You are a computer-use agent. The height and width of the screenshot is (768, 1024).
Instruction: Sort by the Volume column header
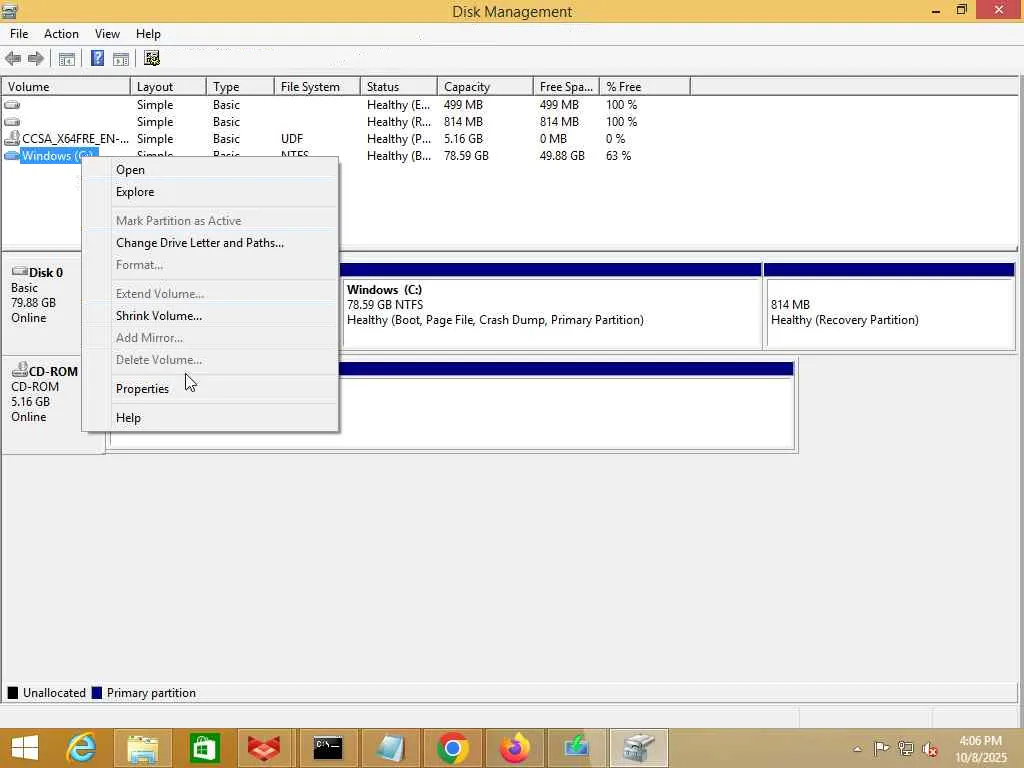click(65, 87)
